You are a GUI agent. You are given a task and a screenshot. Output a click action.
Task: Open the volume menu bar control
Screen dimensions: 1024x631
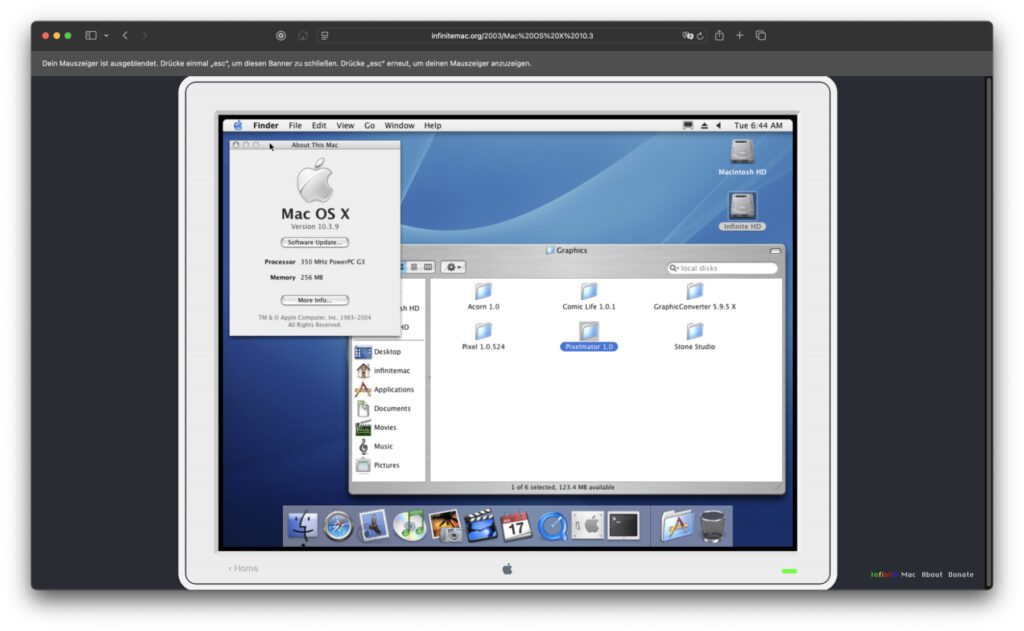coord(718,126)
